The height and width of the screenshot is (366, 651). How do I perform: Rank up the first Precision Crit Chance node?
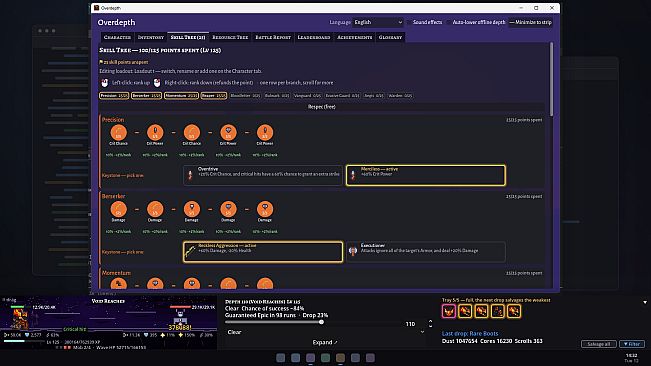point(118,133)
